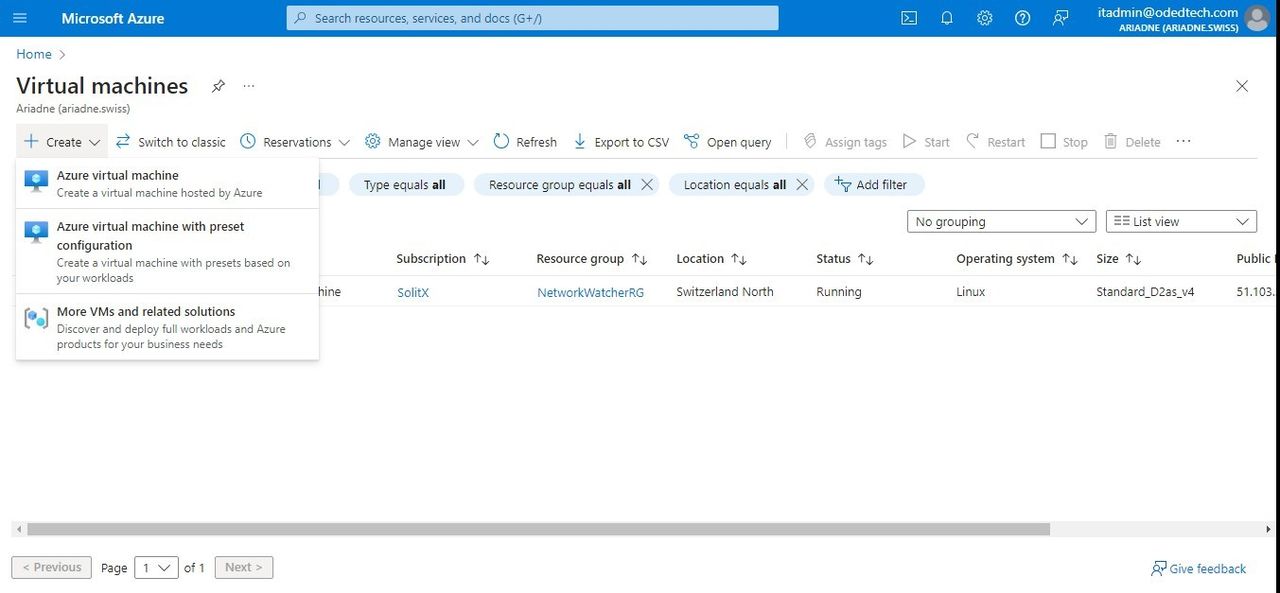
Task: Click the Stop toolbar button
Action: click(x=1064, y=142)
